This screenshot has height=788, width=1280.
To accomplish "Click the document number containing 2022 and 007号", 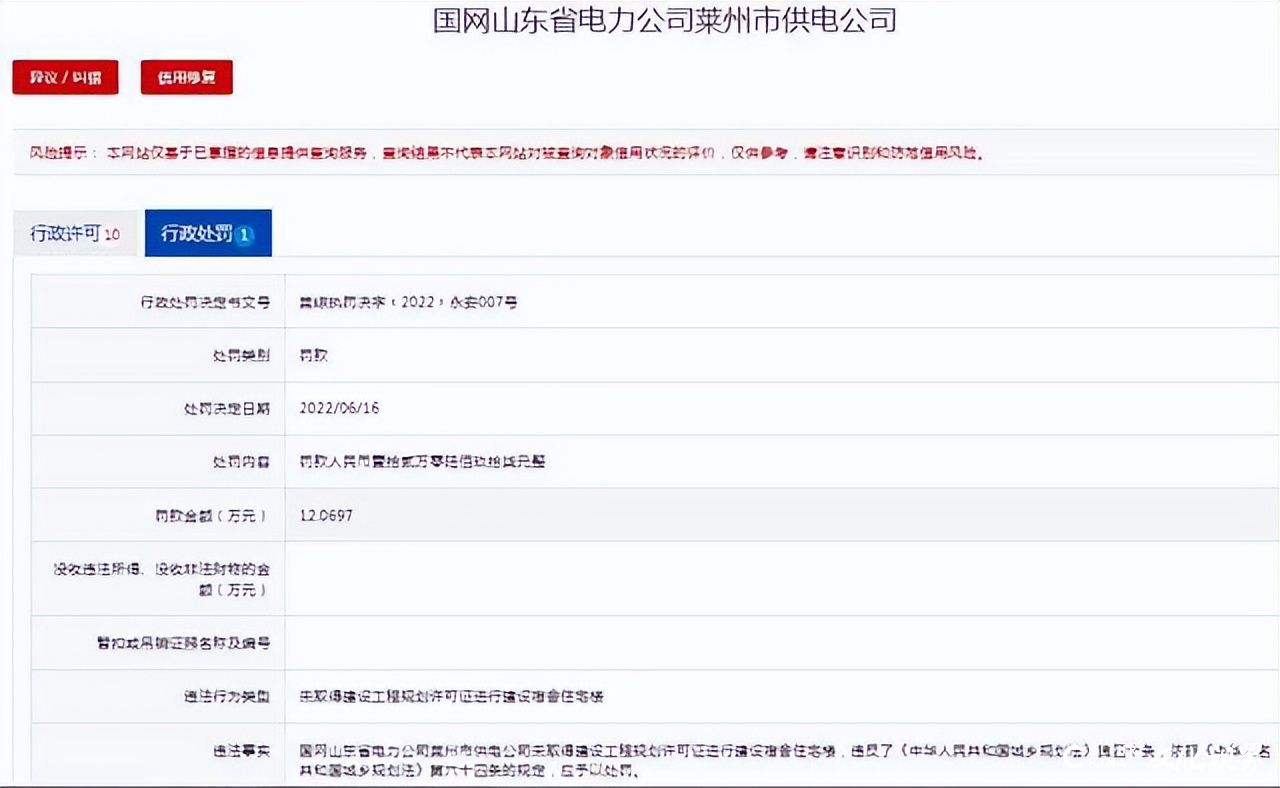I will point(408,301).
